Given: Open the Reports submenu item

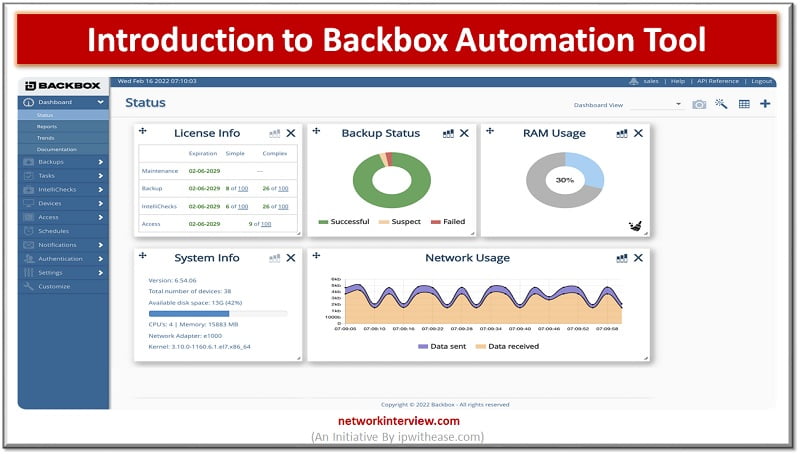Looking at the screenshot, I should tap(46, 127).
